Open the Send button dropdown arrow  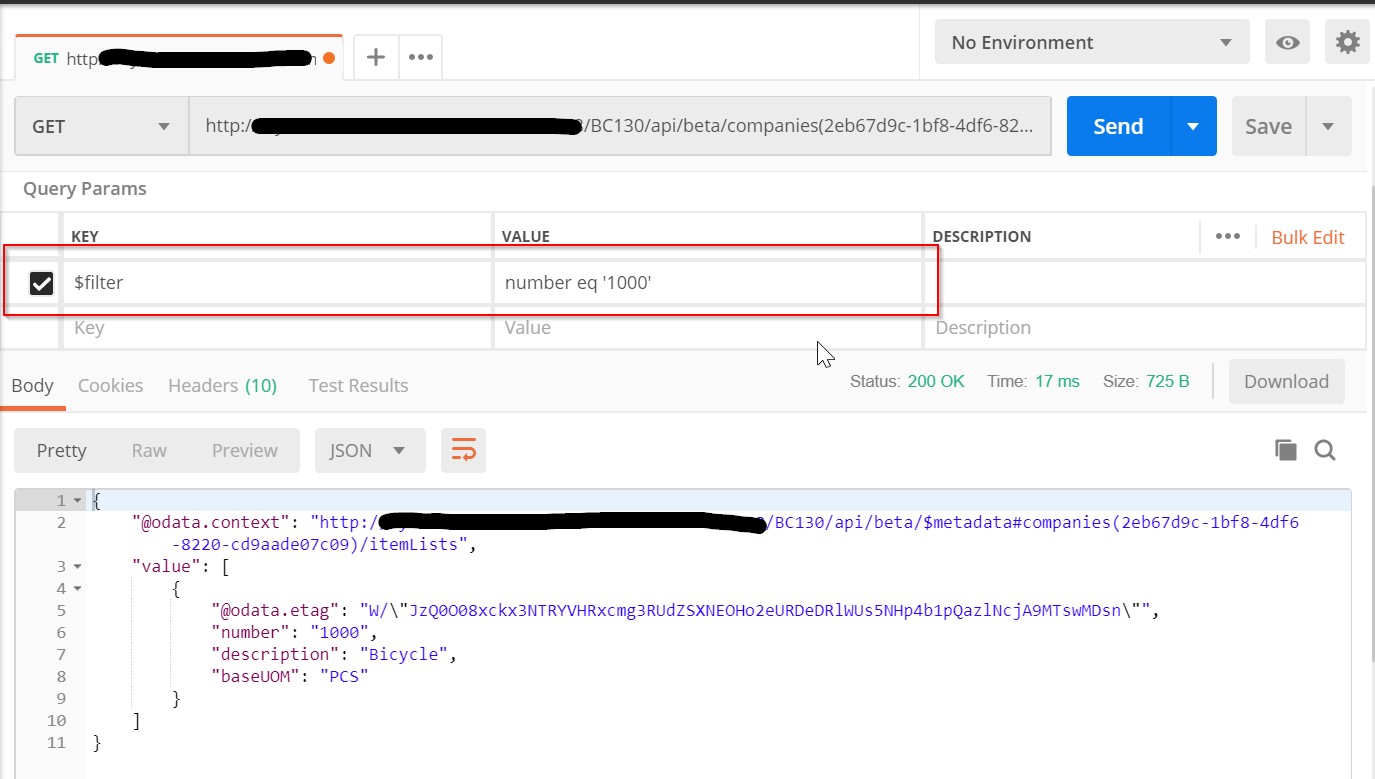pos(1192,127)
